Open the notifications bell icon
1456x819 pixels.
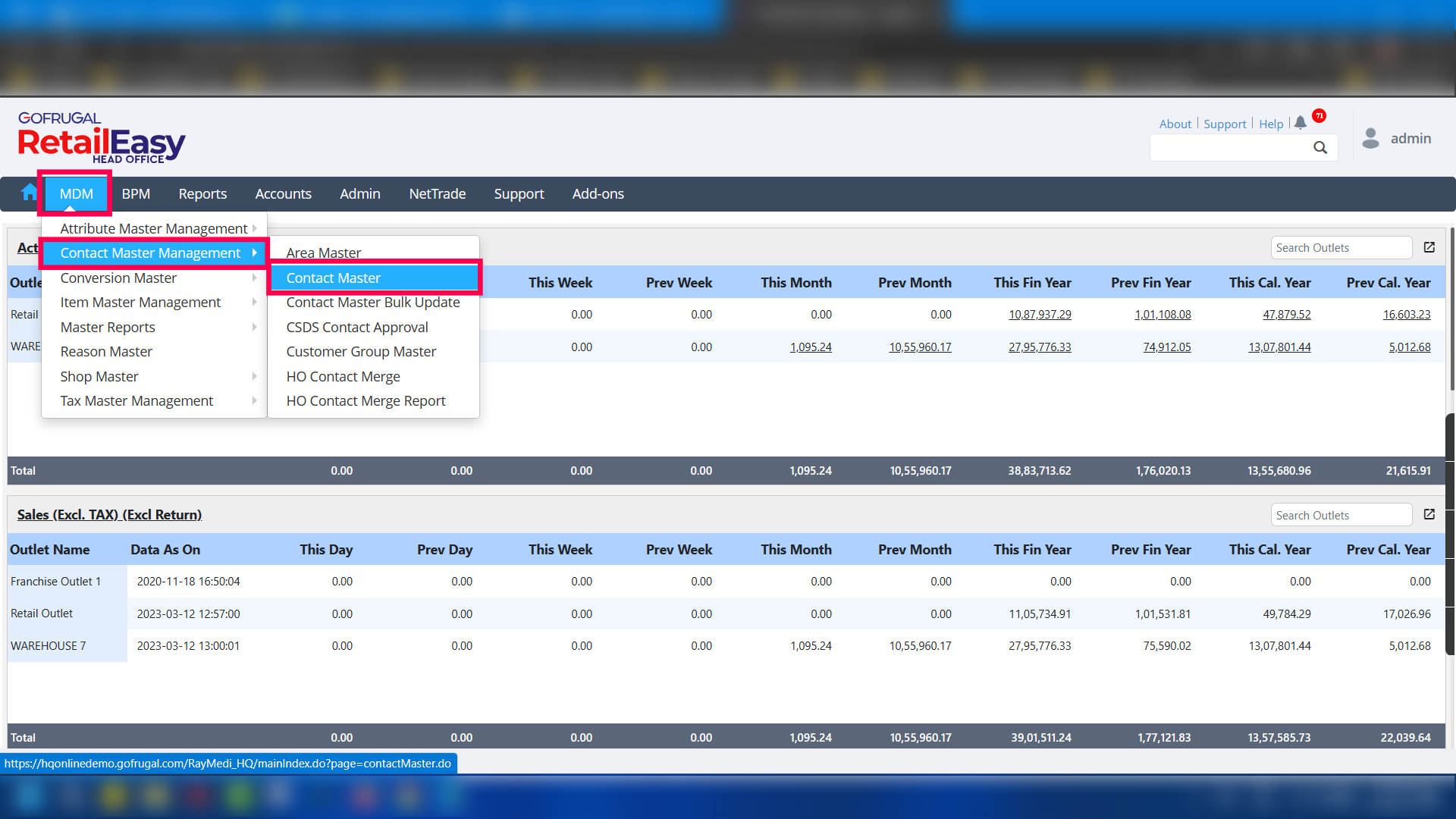point(1301,122)
